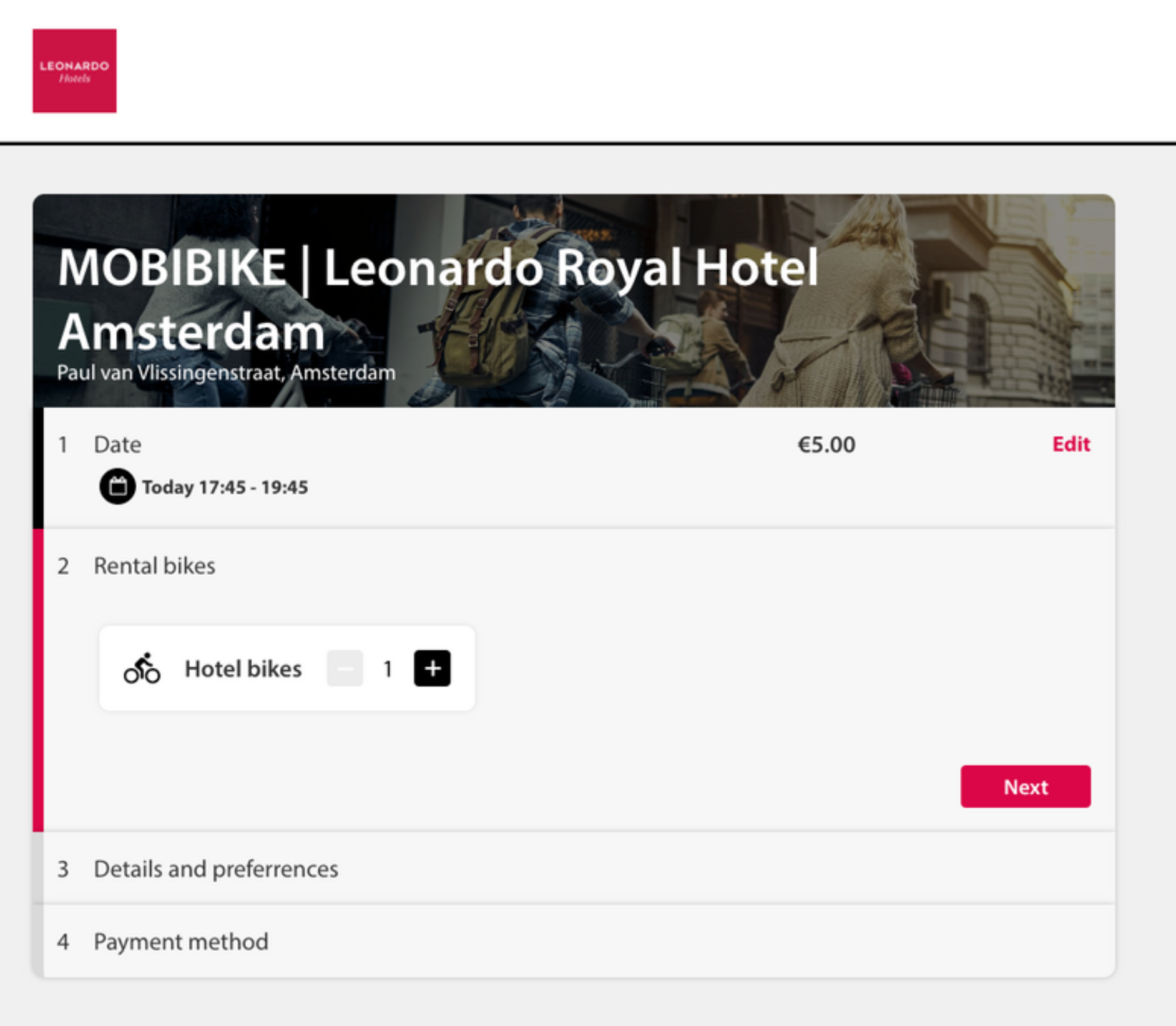Click the minus icon to remove a bike
Image resolution: width=1176 pixels, height=1026 pixels.
point(345,668)
